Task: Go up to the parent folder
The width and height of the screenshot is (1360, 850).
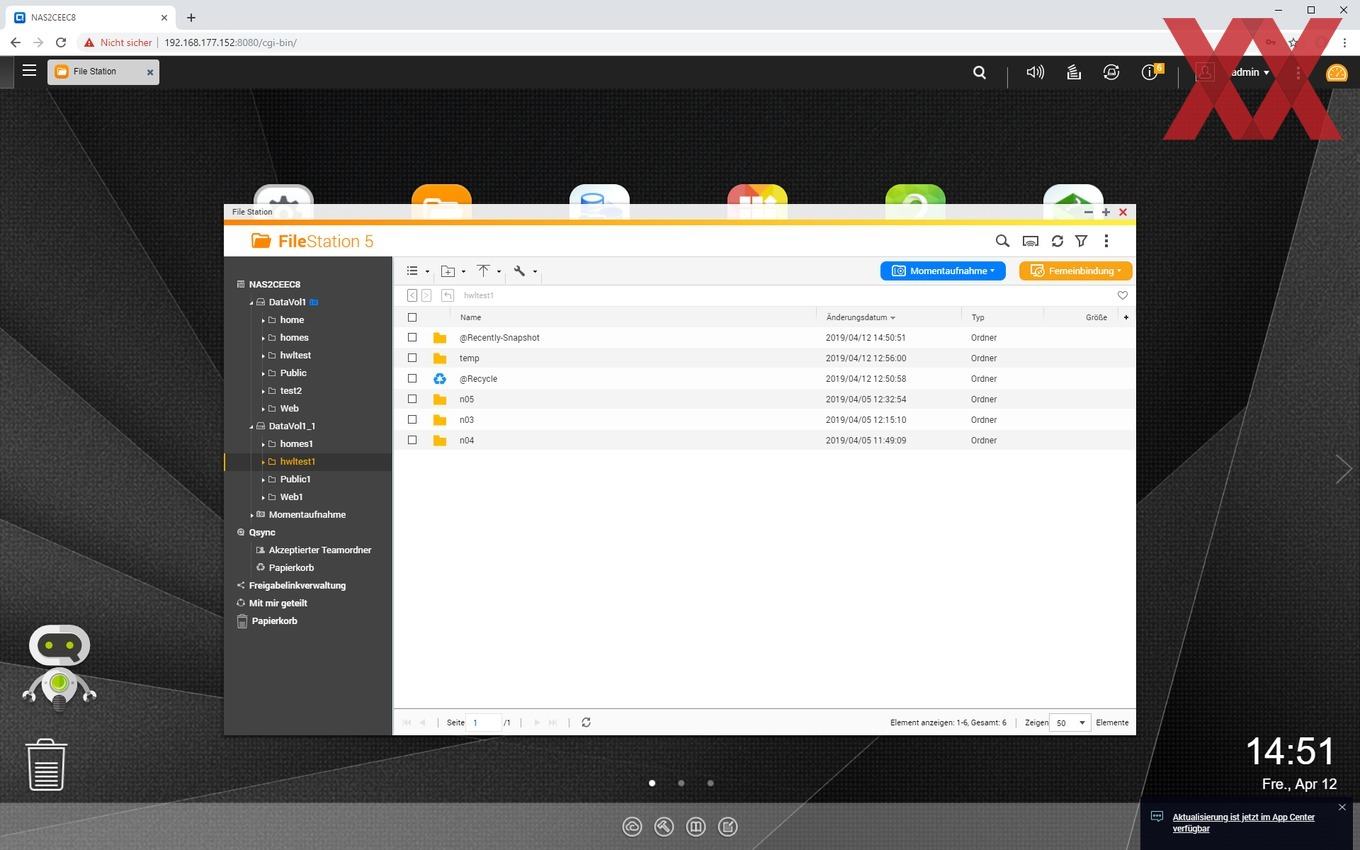Action: [x=448, y=295]
